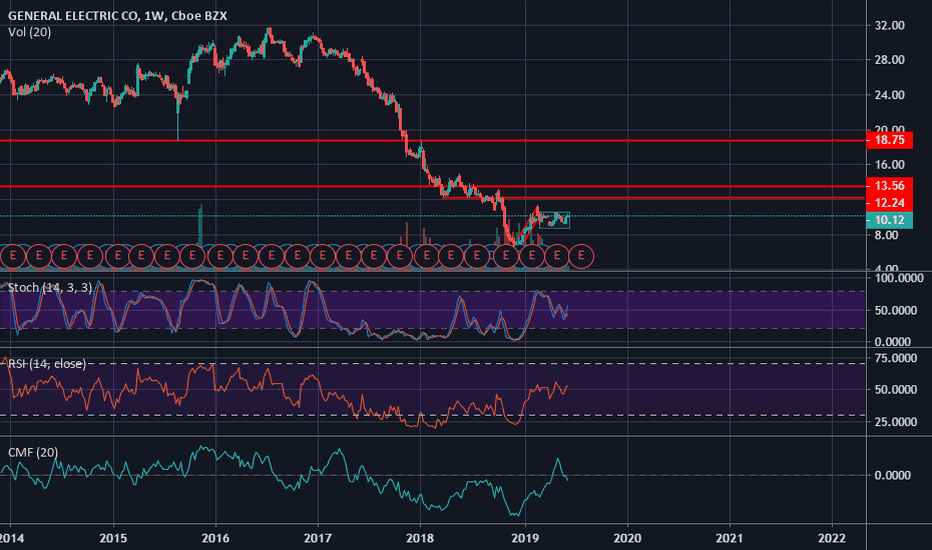Click the 2018 label on time axis
932x550 pixels.
[x=420, y=538]
